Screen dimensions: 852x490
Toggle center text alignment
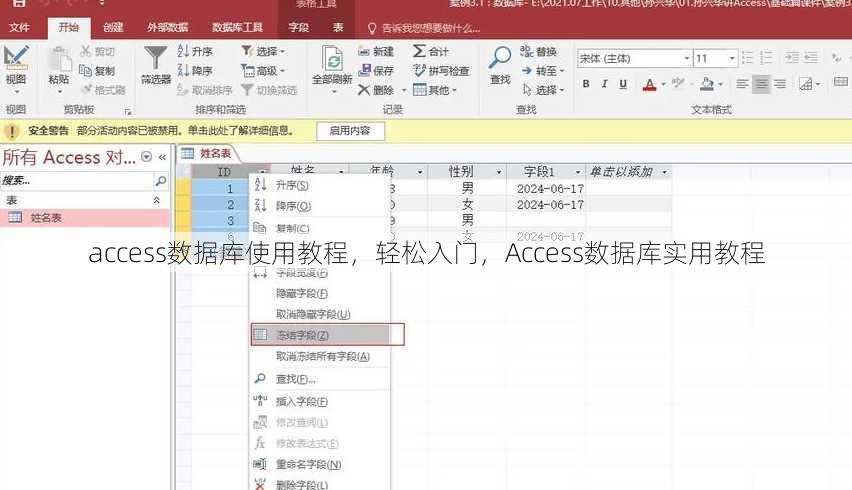(761, 84)
